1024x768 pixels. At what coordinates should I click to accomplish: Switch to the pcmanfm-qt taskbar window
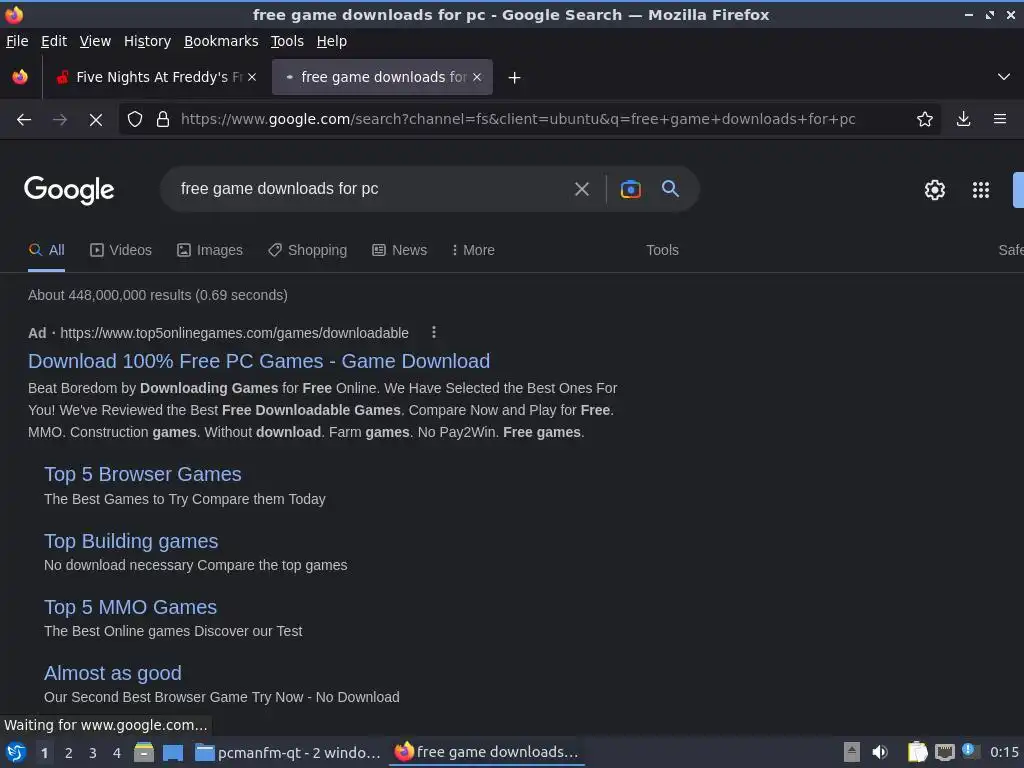[x=288, y=753]
